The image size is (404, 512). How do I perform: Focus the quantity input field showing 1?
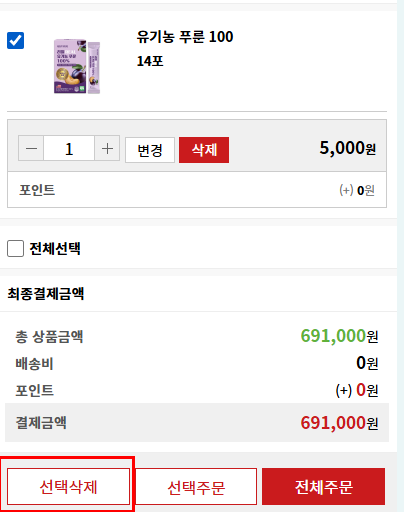(69, 148)
